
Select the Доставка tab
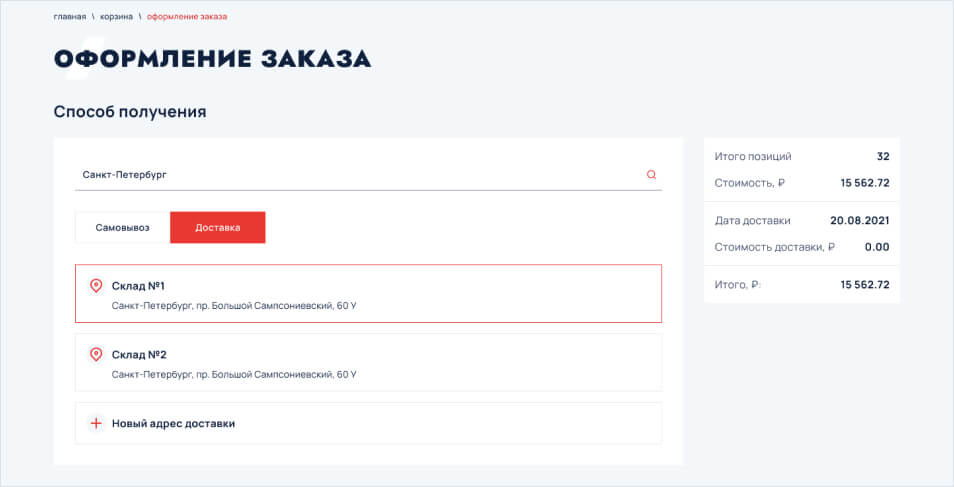pyautogui.click(x=218, y=228)
